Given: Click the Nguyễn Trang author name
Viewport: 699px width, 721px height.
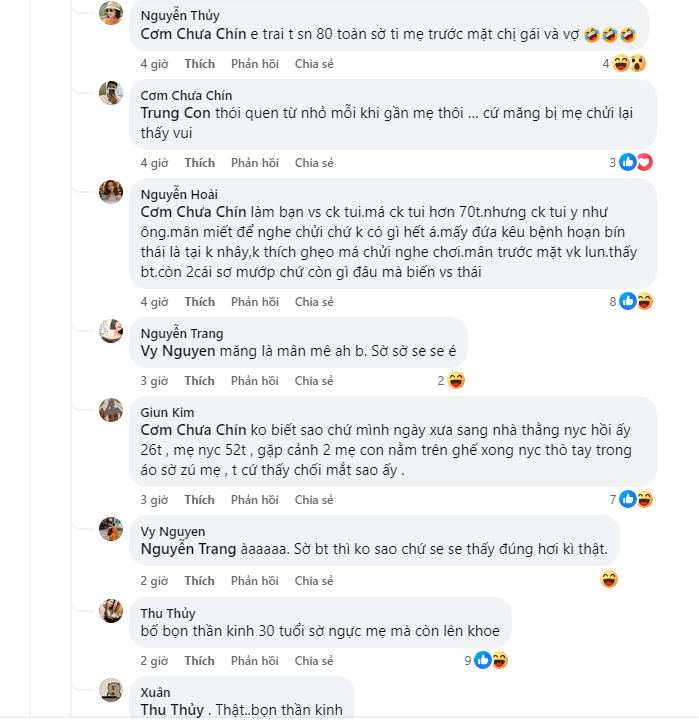Looking at the screenshot, I should pyautogui.click(x=181, y=334).
